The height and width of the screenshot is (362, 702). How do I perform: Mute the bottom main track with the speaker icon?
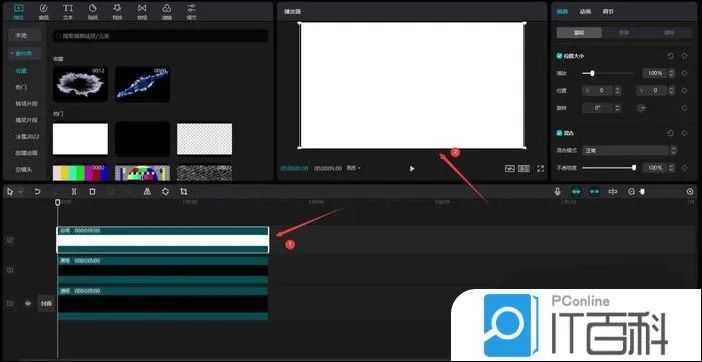click(28, 303)
